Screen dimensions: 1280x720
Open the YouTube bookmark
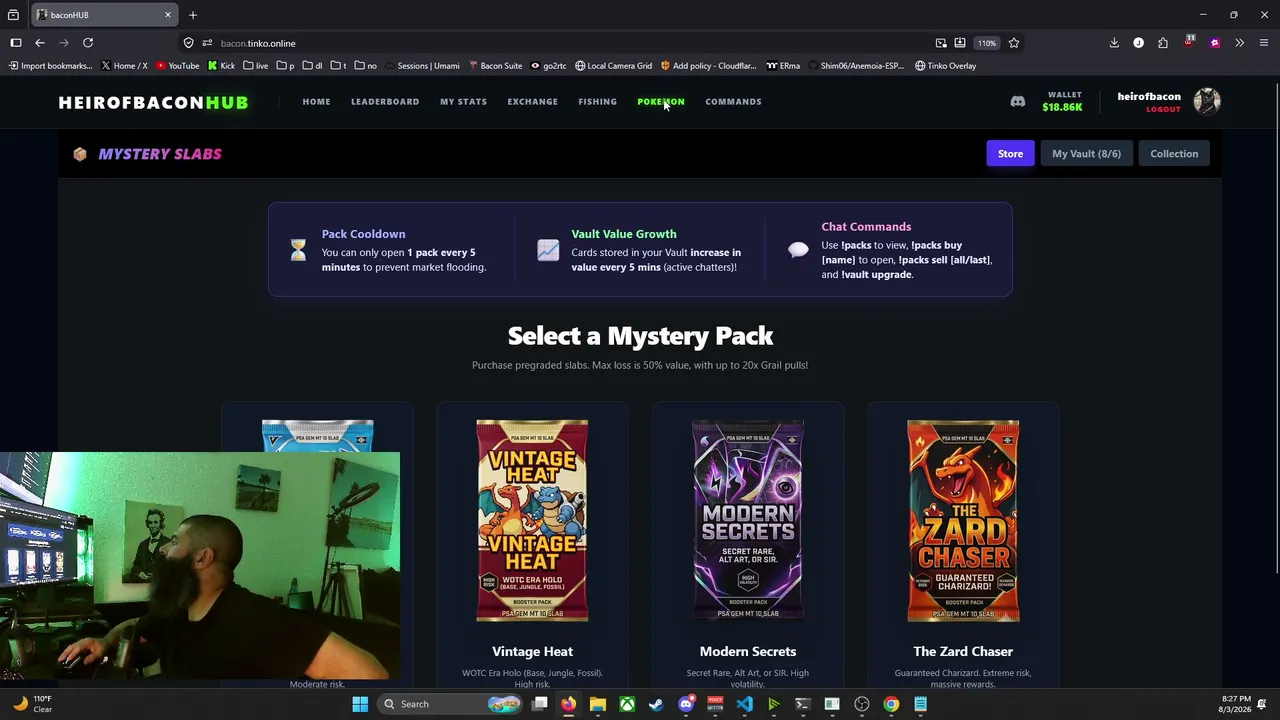tap(178, 66)
